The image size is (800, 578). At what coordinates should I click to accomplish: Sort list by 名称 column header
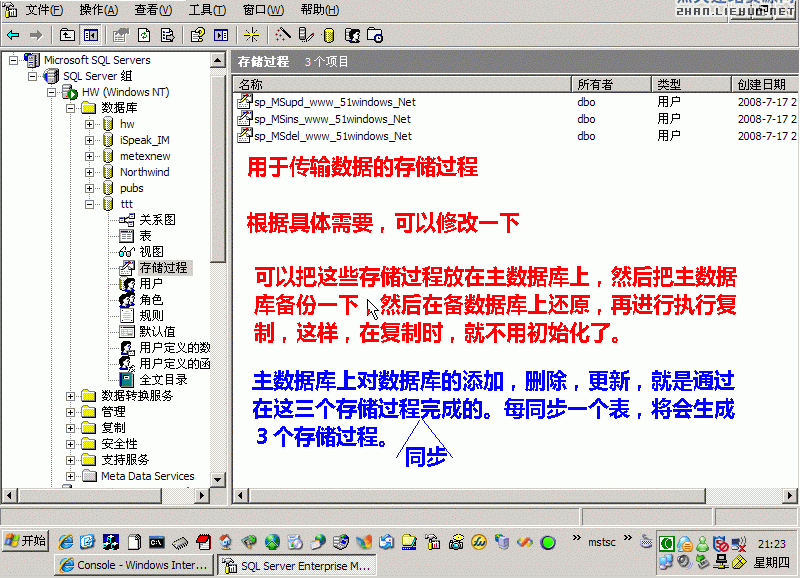pos(402,84)
